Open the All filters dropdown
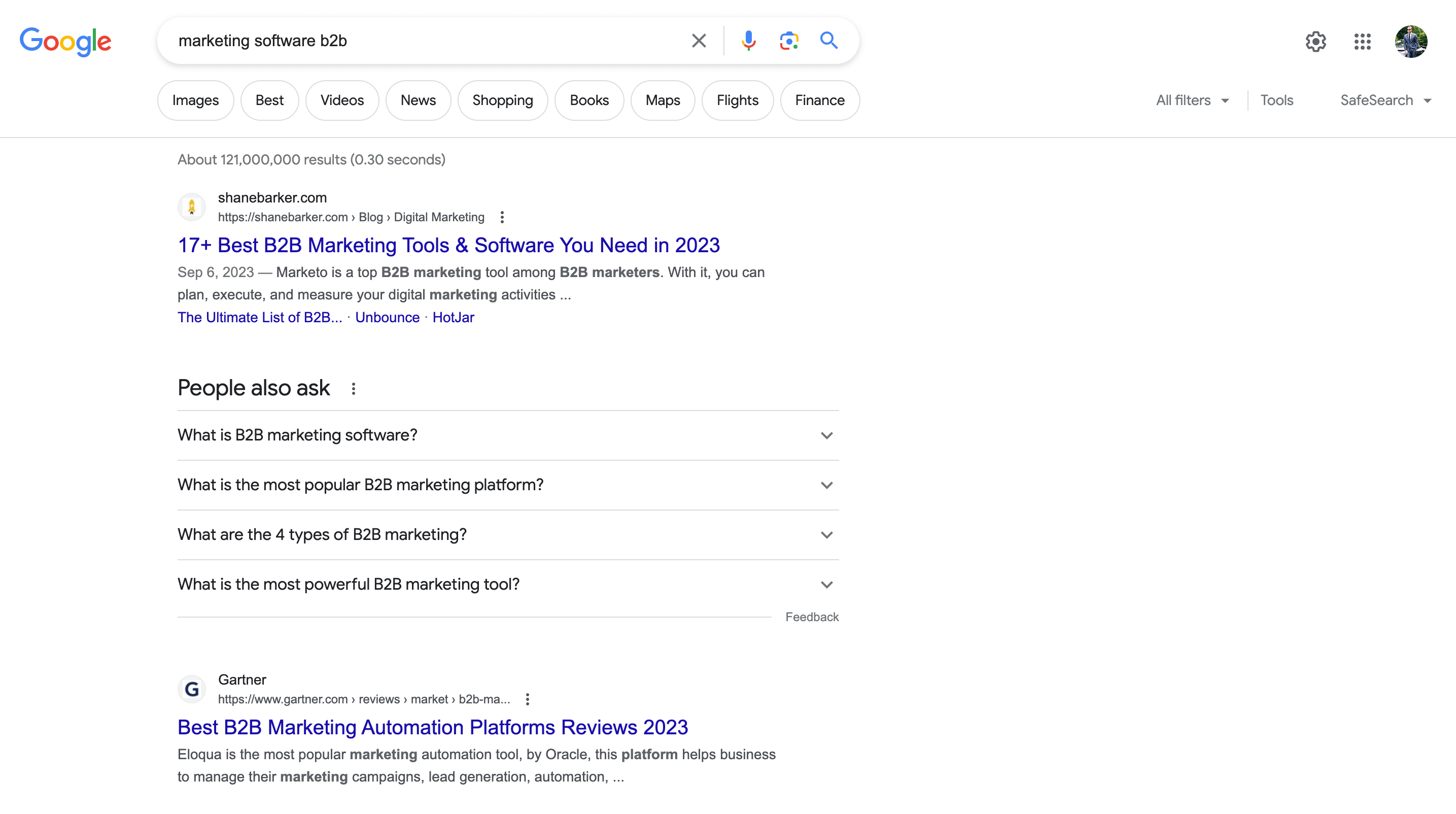The image size is (1456, 814). coord(1192,100)
